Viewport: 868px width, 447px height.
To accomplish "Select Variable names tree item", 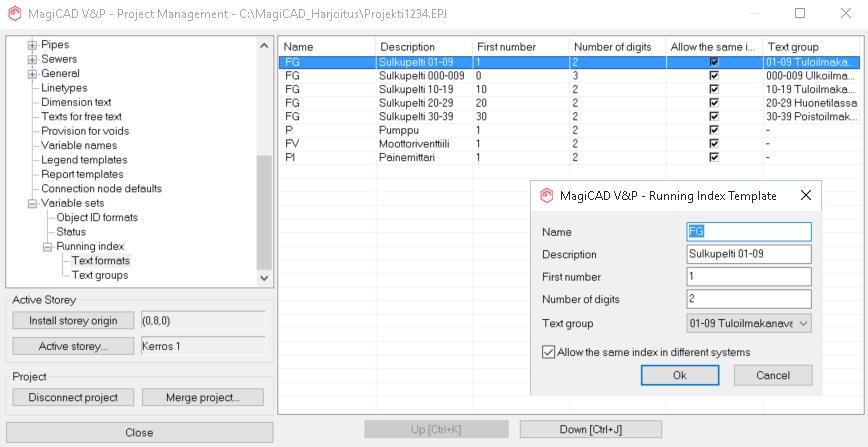I will [x=79, y=146].
